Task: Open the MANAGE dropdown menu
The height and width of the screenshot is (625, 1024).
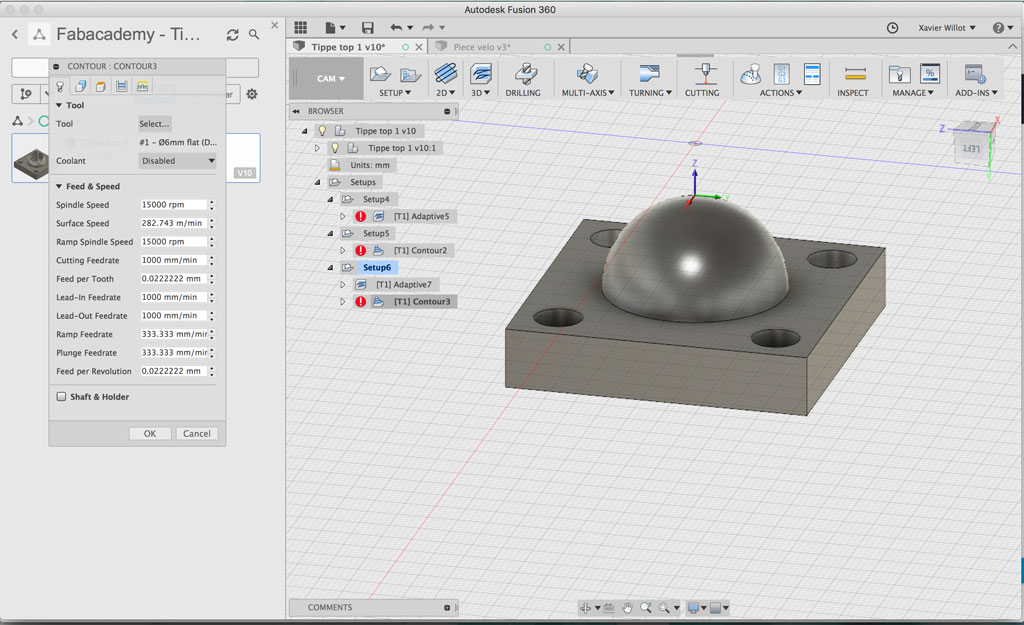Action: (913, 93)
